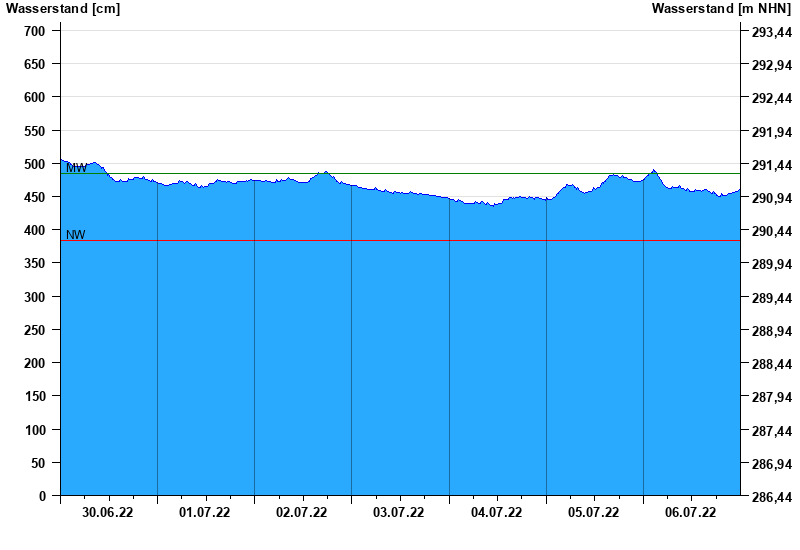Select the 'MW' mean water level label

pyautogui.click(x=76, y=168)
